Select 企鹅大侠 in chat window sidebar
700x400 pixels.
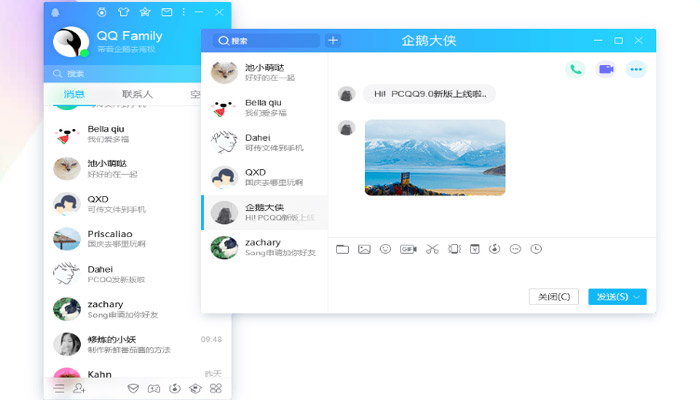pos(265,212)
